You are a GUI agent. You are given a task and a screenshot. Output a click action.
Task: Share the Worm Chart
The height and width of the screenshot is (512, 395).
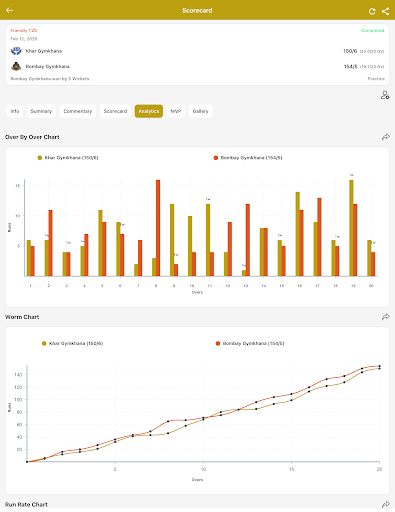tap(386, 317)
